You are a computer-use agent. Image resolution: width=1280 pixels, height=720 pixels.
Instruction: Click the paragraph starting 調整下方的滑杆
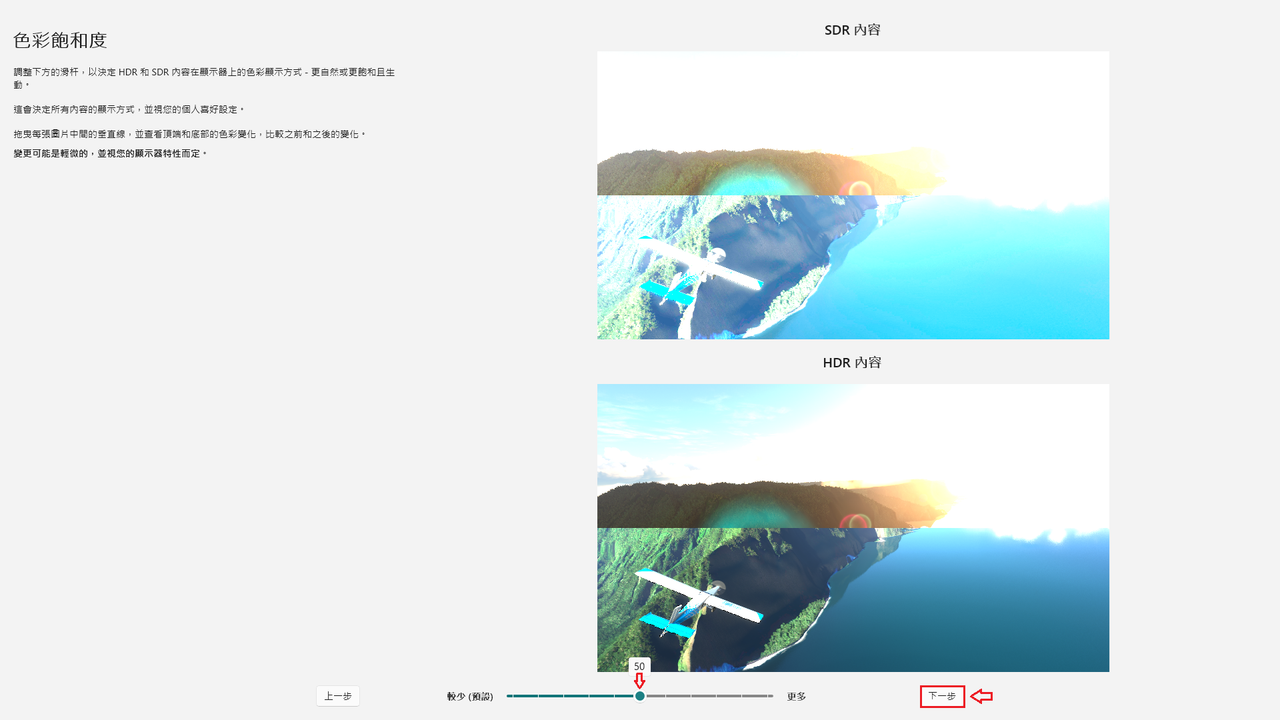[x=205, y=78]
